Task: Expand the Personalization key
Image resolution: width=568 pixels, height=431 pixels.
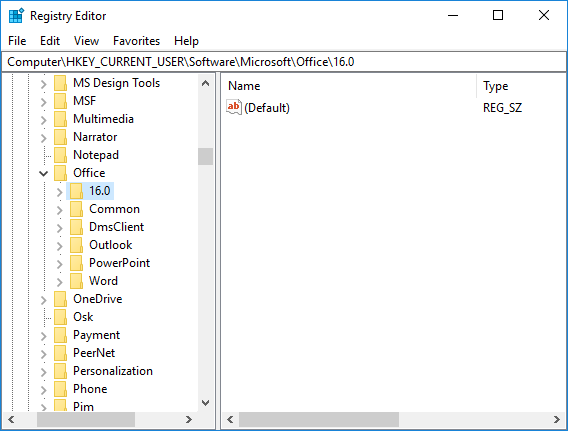Action: (43, 372)
